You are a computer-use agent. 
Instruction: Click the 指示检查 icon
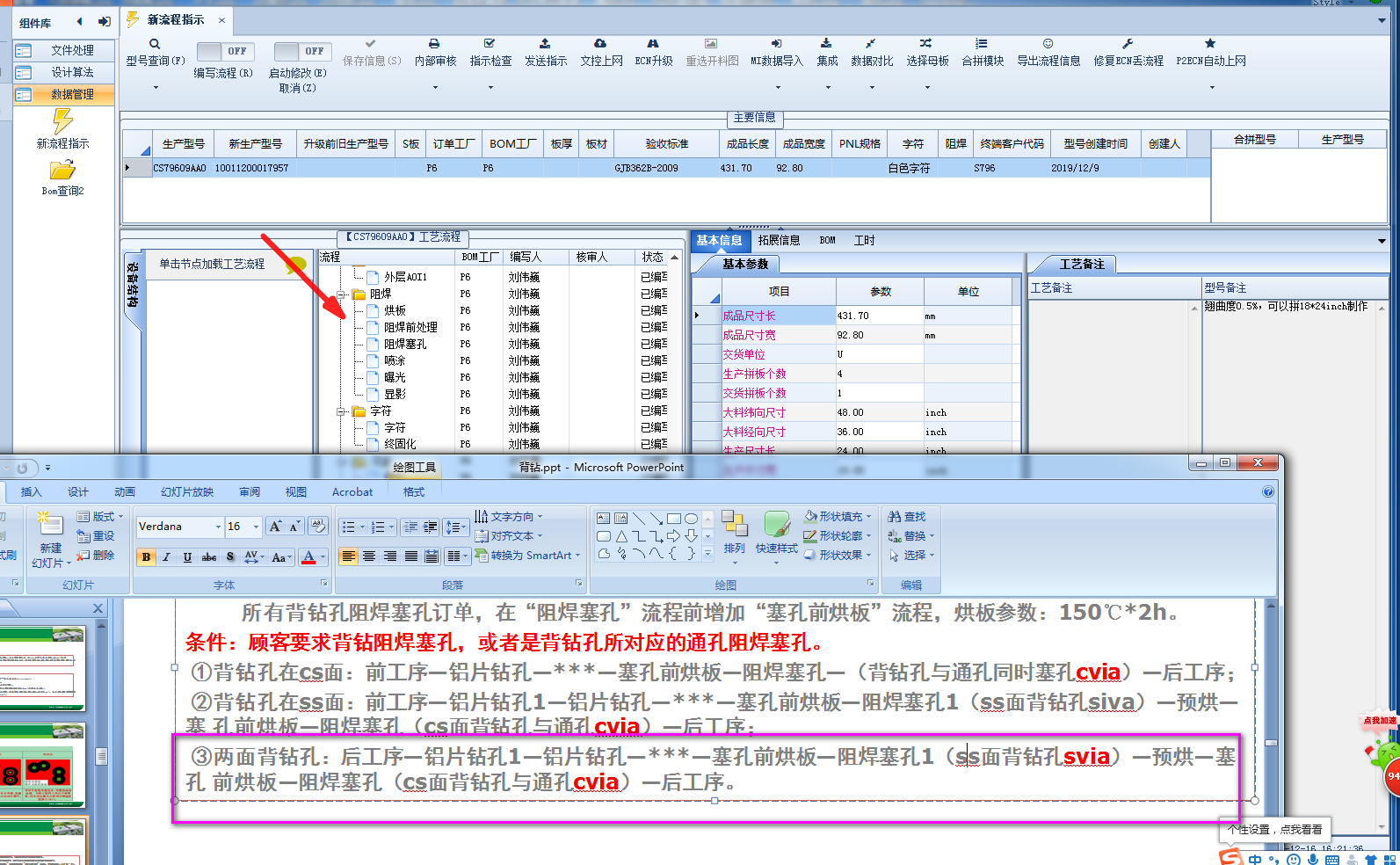[x=490, y=43]
